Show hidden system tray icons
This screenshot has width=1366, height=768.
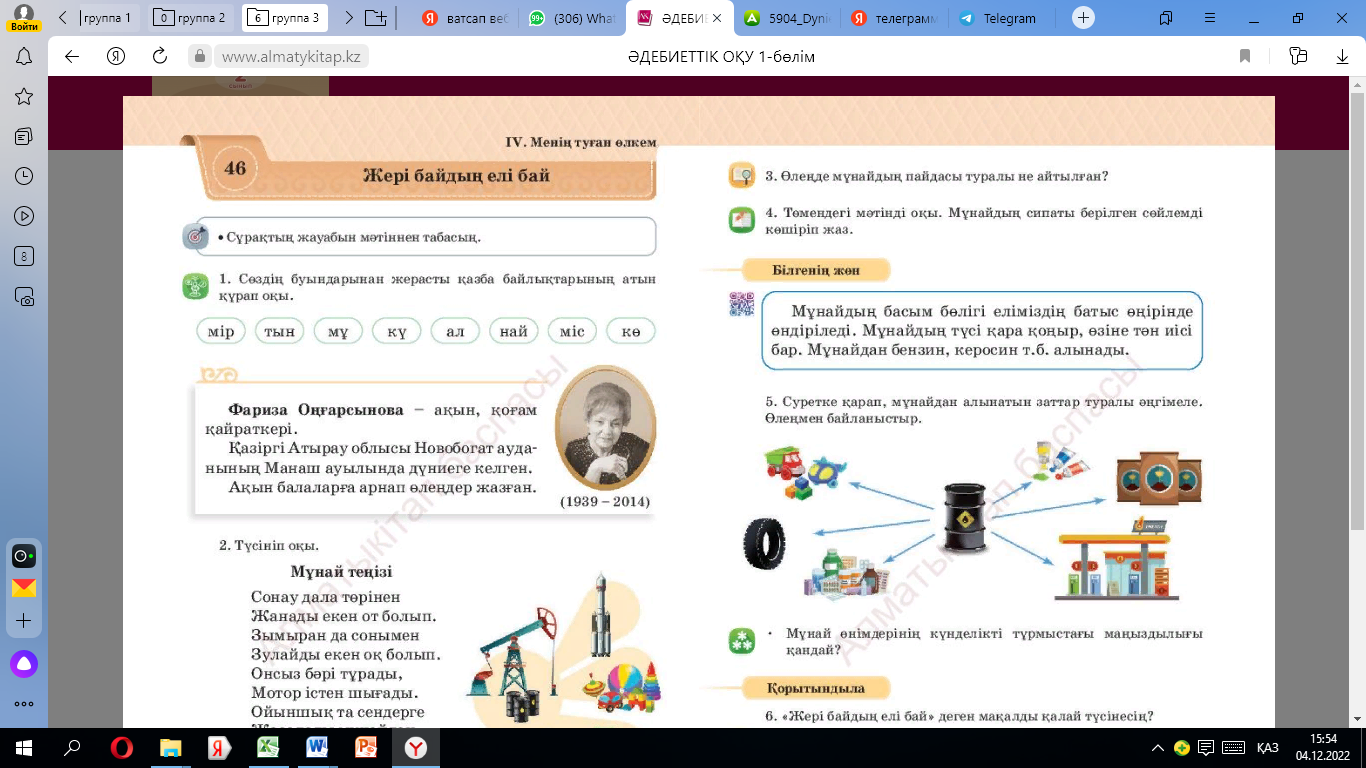[1158, 748]
